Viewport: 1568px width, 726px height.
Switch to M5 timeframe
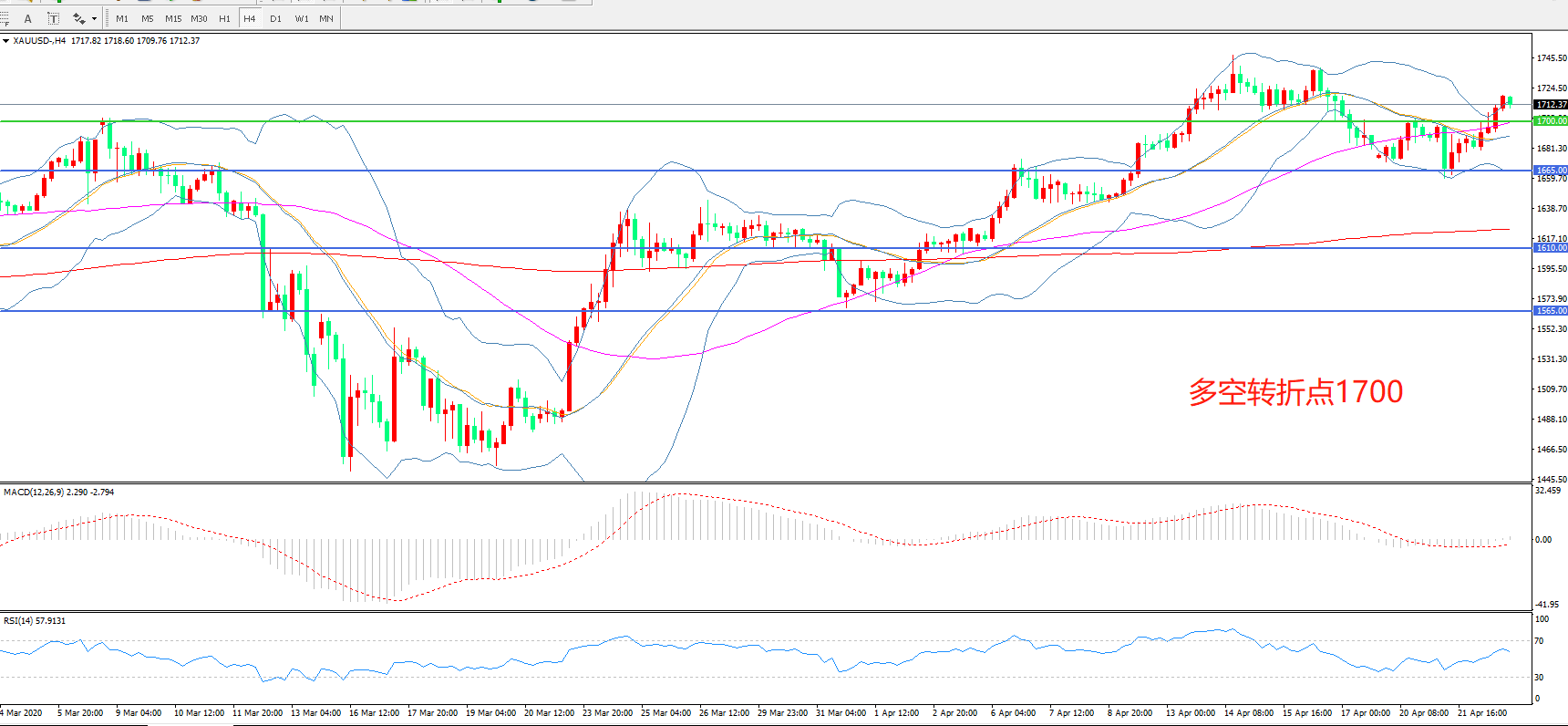click(x=148, y=18)
